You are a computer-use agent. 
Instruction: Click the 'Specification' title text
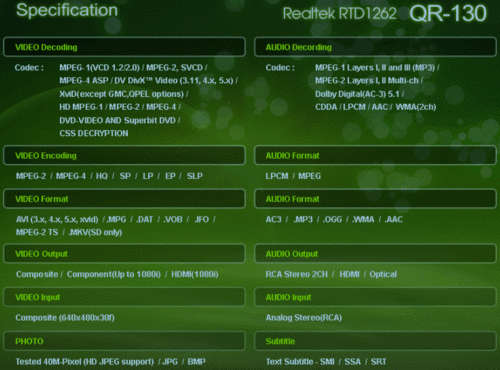[67, 10]
